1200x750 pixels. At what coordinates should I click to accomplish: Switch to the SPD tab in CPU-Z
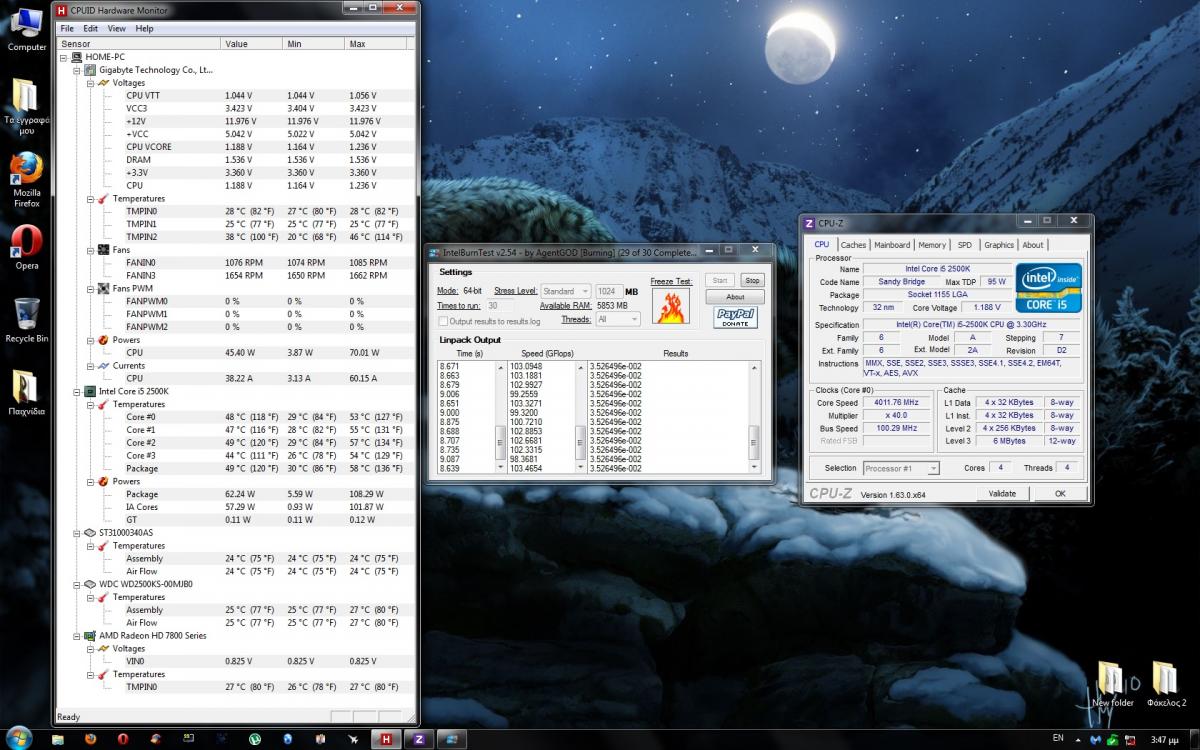click(964, 245)
